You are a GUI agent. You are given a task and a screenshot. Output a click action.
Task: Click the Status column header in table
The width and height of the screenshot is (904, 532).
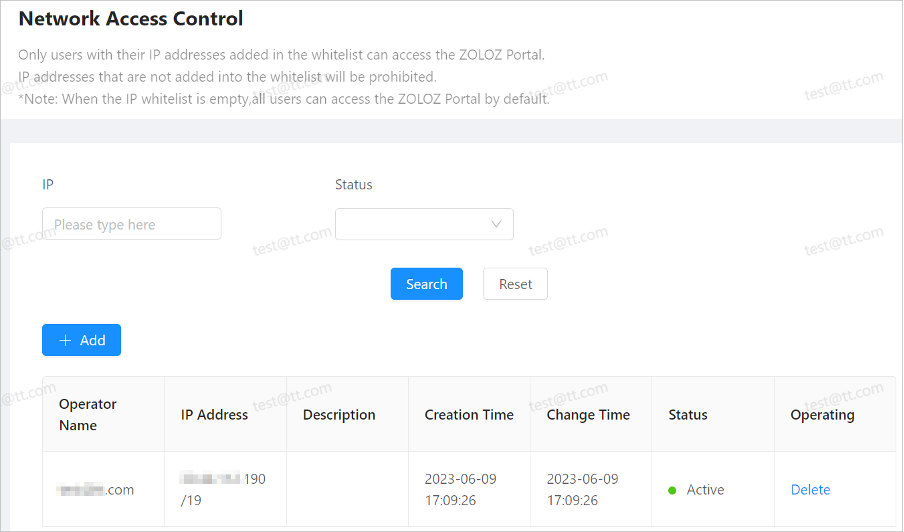coord(688,414)
